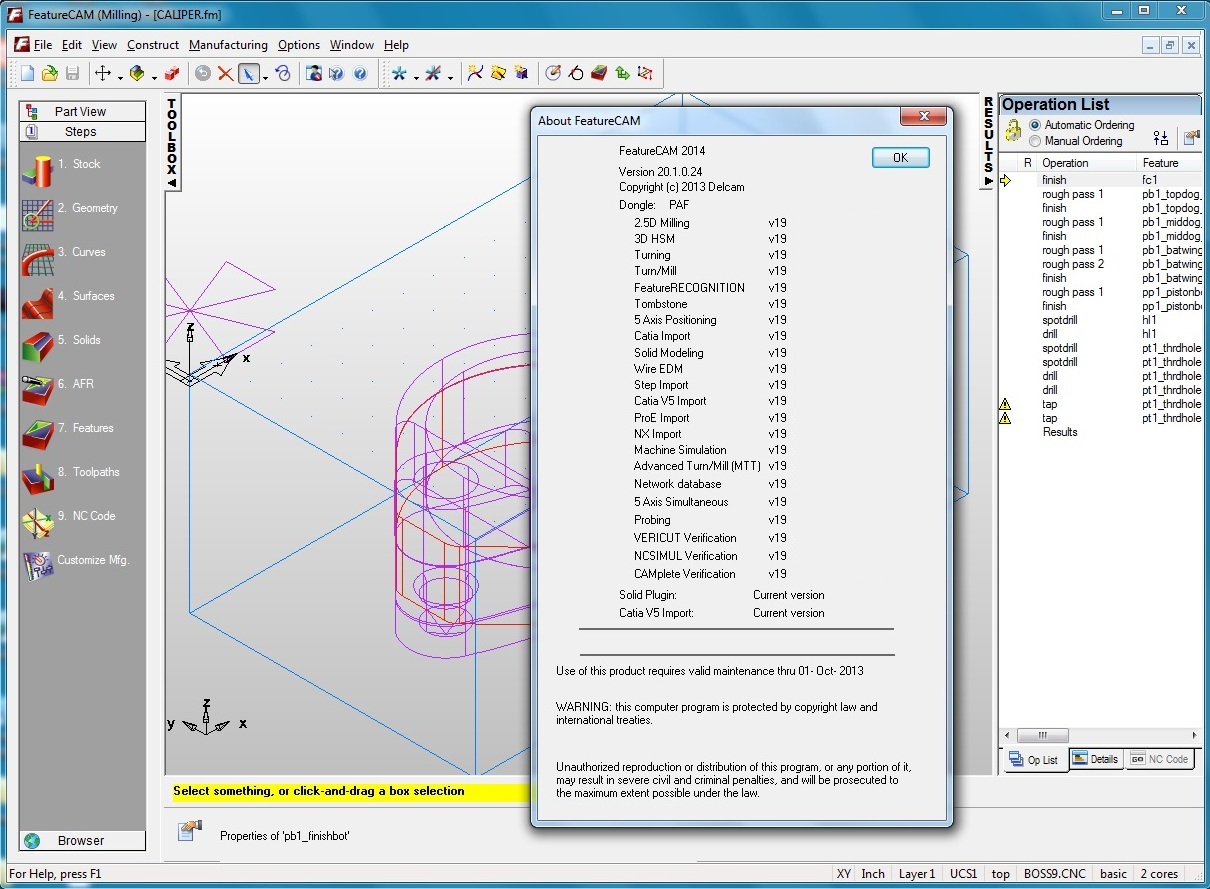Click the red block icon in main toolbar
Viewport: 1210px width, 889px height.
[x=172, y=73]
